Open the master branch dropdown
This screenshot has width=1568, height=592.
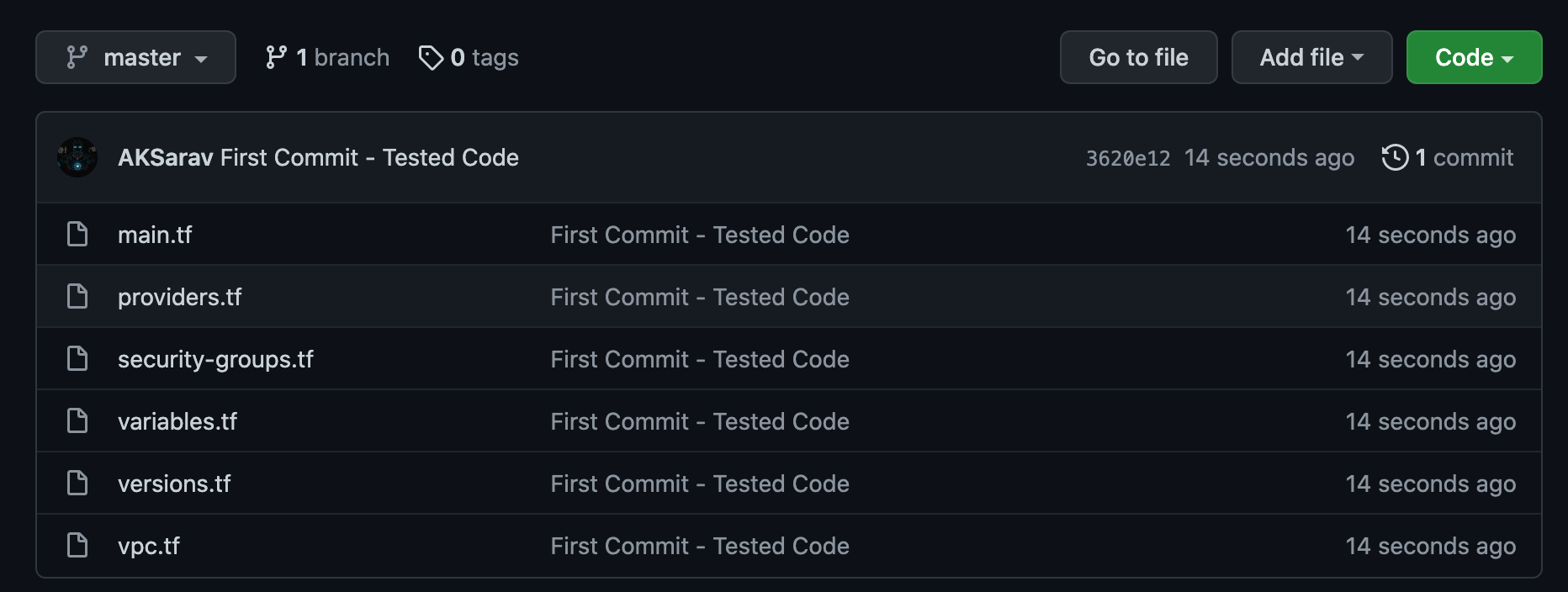coord(135,57)
